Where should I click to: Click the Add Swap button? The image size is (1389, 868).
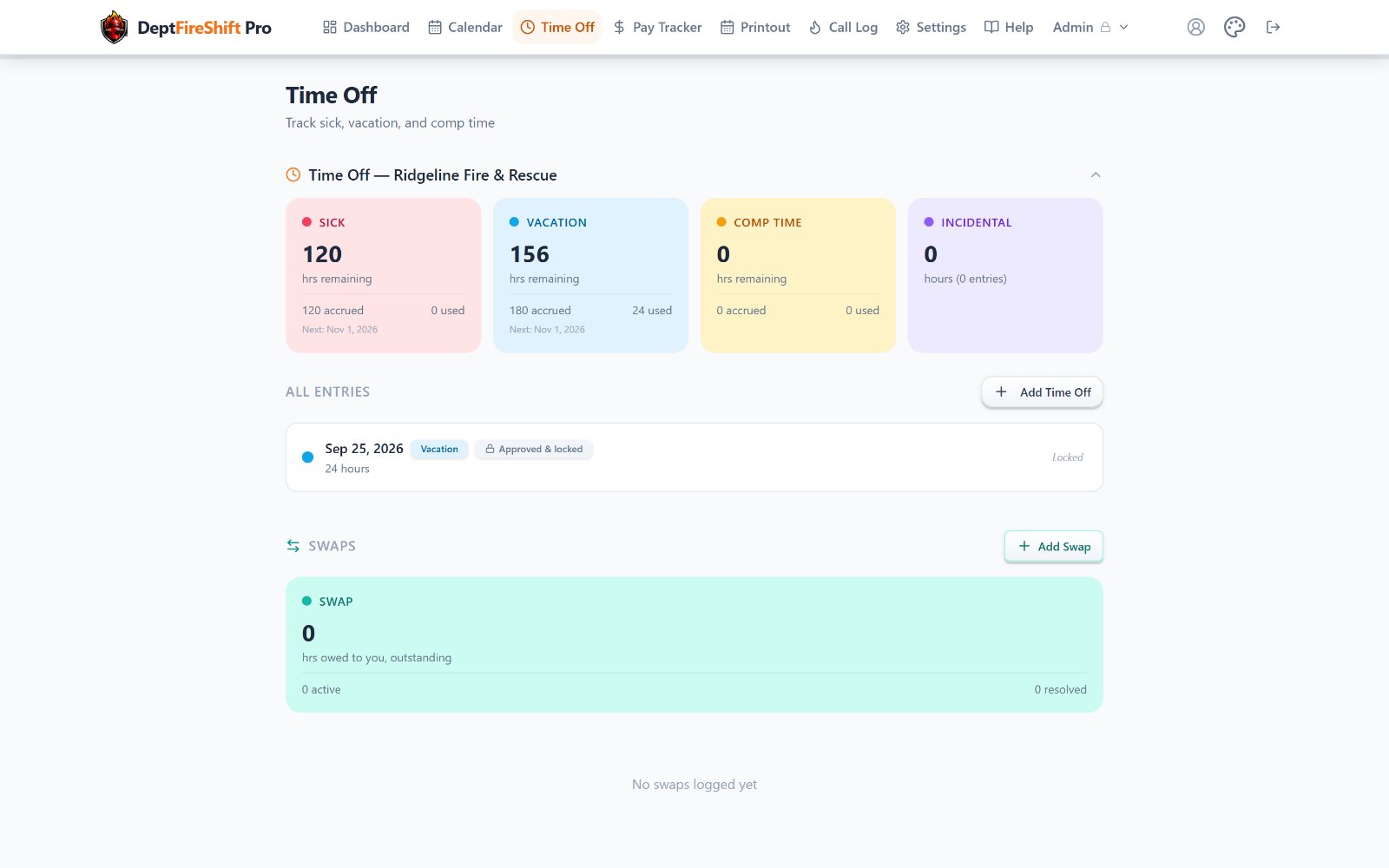[x=1054, y=547]
